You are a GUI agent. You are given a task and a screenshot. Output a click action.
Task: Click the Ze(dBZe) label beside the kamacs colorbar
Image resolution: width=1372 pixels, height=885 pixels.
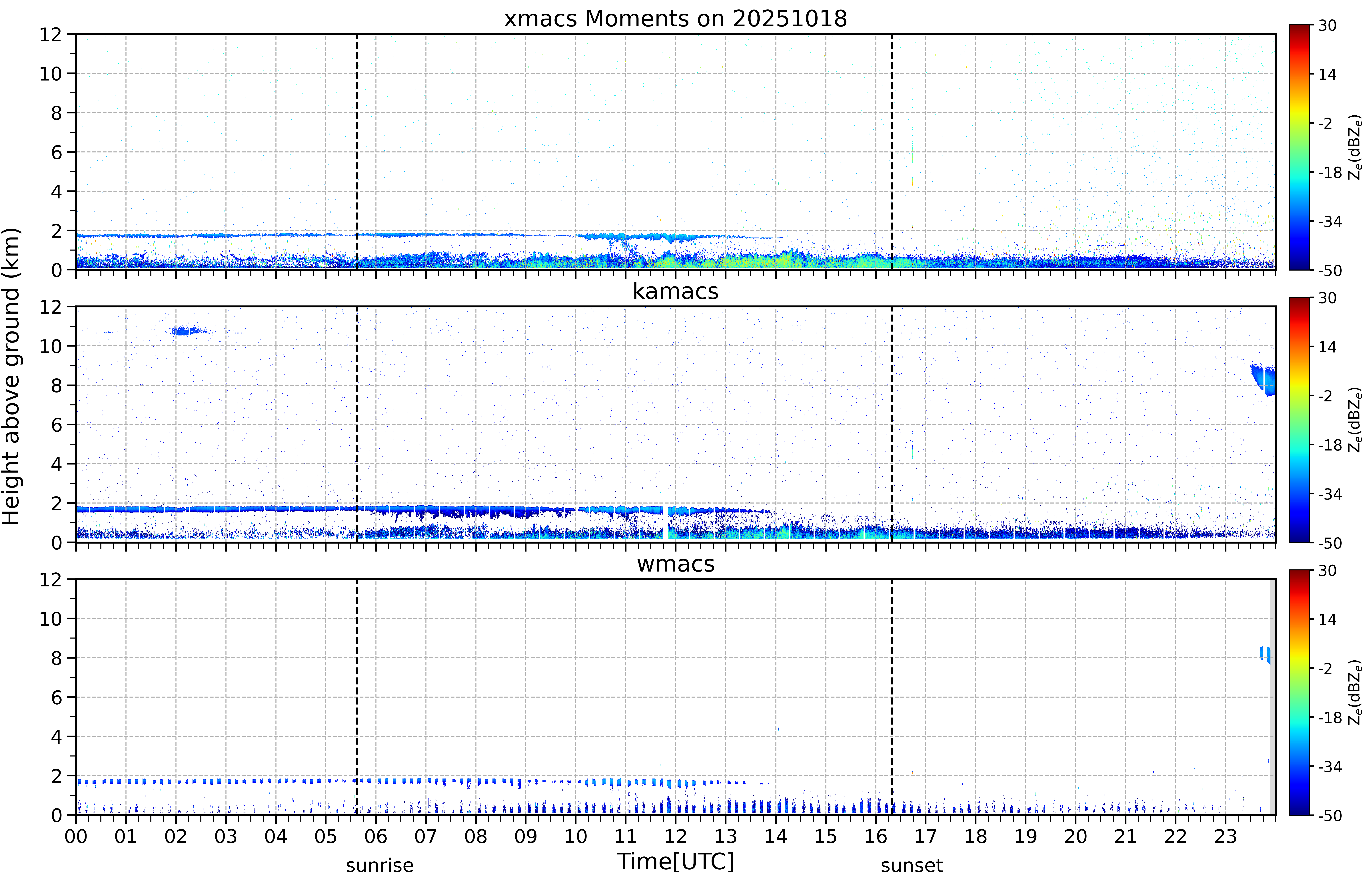(x=1355, y=420)
